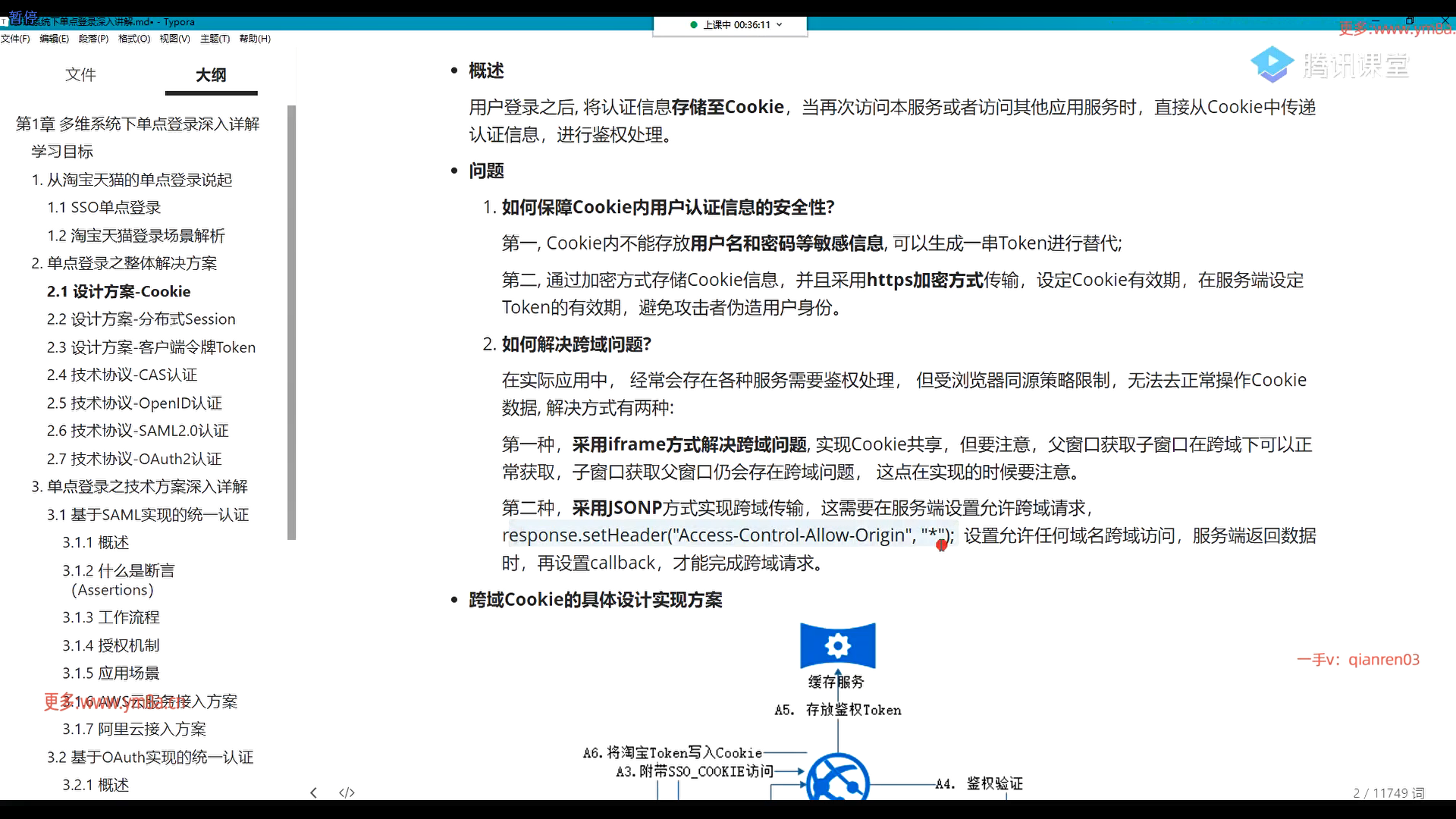
Task: Open the 主题(T) menu
Action: tap(215, 39)
